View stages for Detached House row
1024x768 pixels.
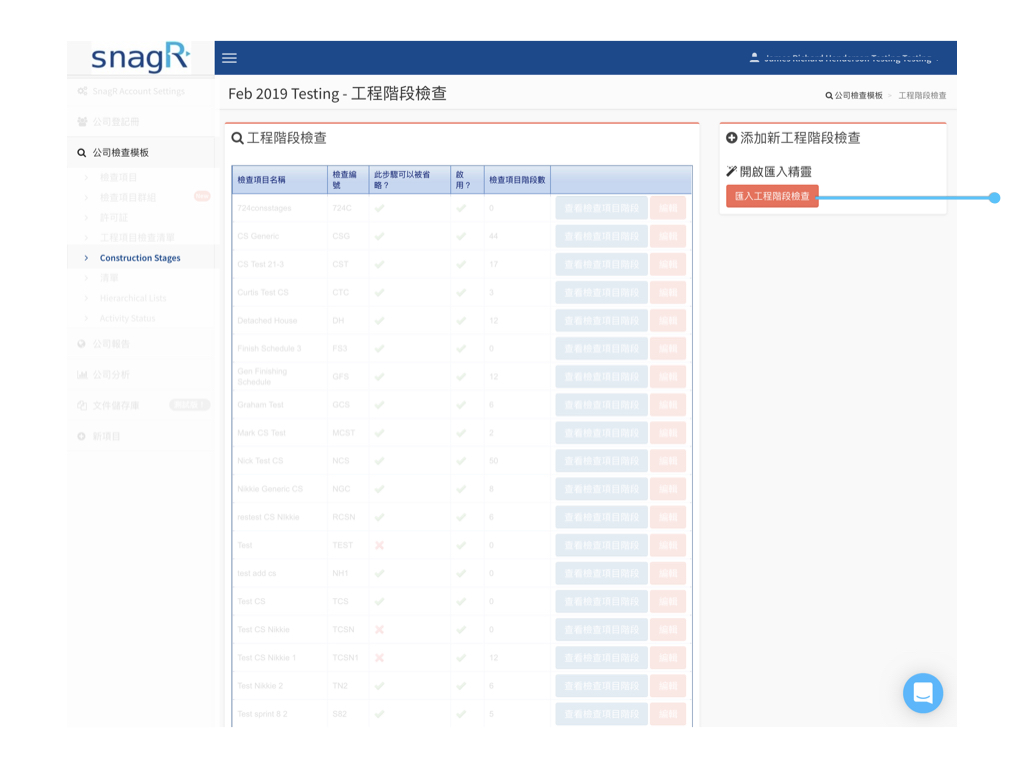point(601,321)
